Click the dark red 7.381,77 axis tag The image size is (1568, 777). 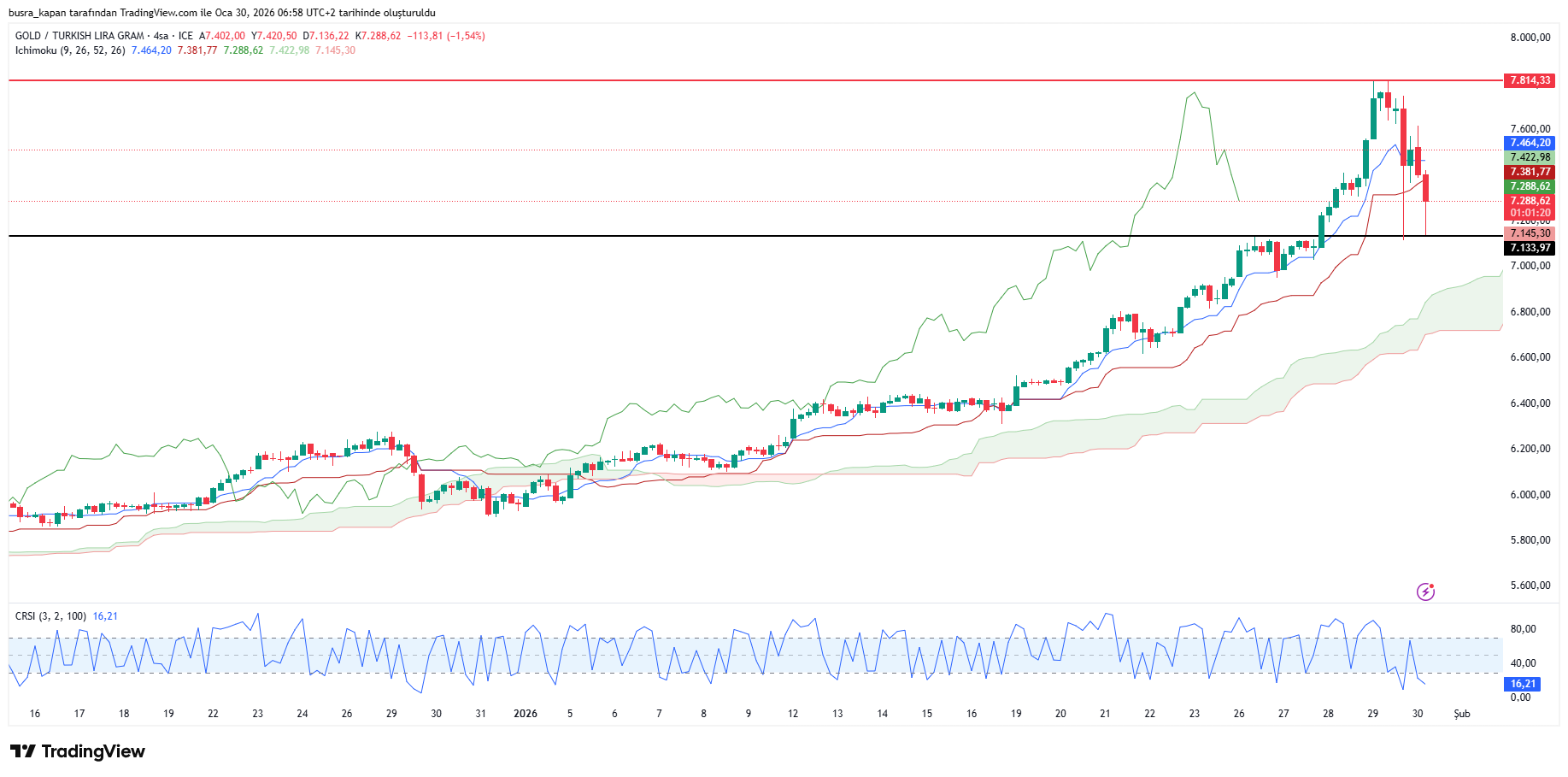coord(1529,172)
